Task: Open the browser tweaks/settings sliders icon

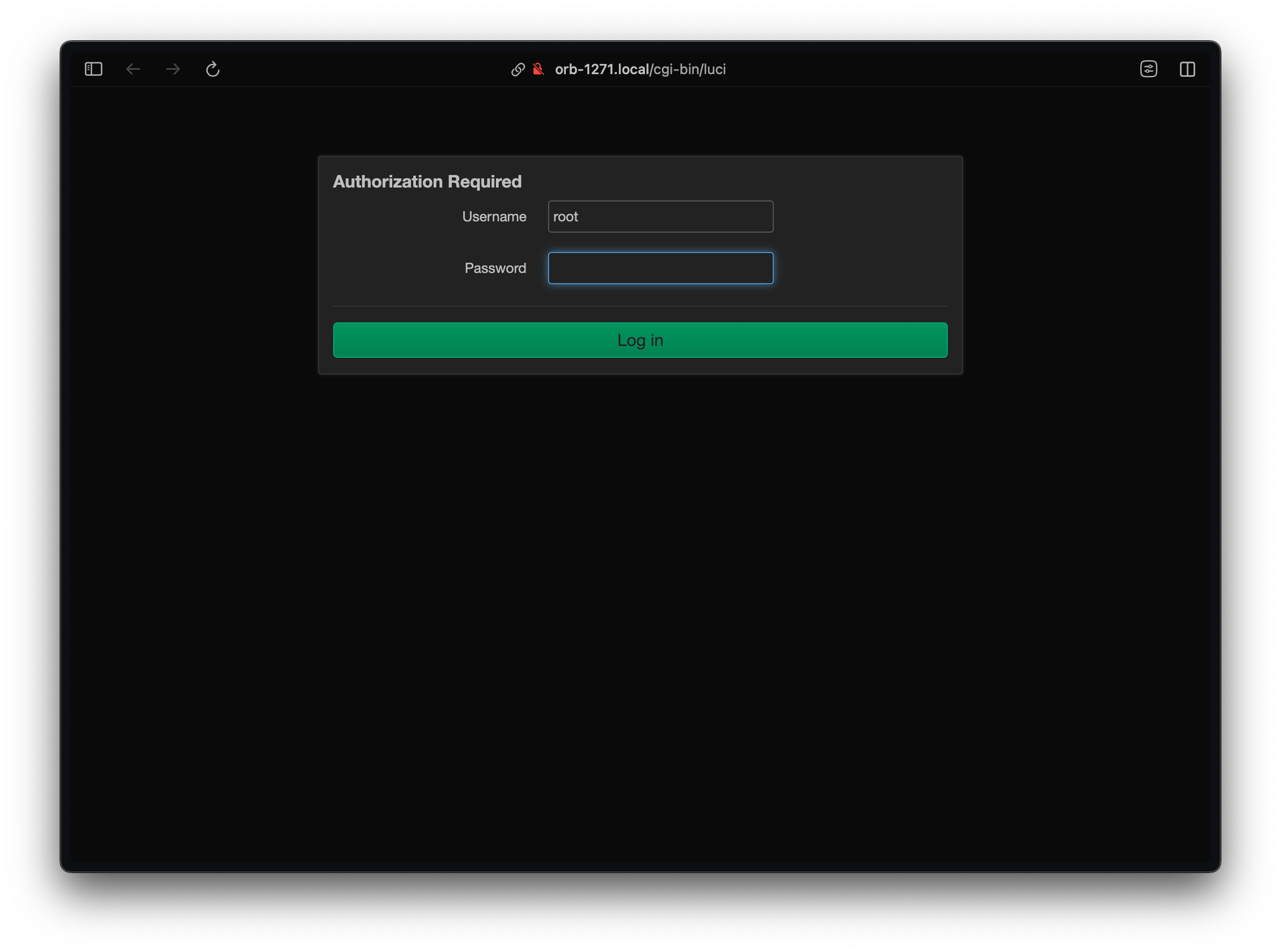Action: tap(1148, 69)
